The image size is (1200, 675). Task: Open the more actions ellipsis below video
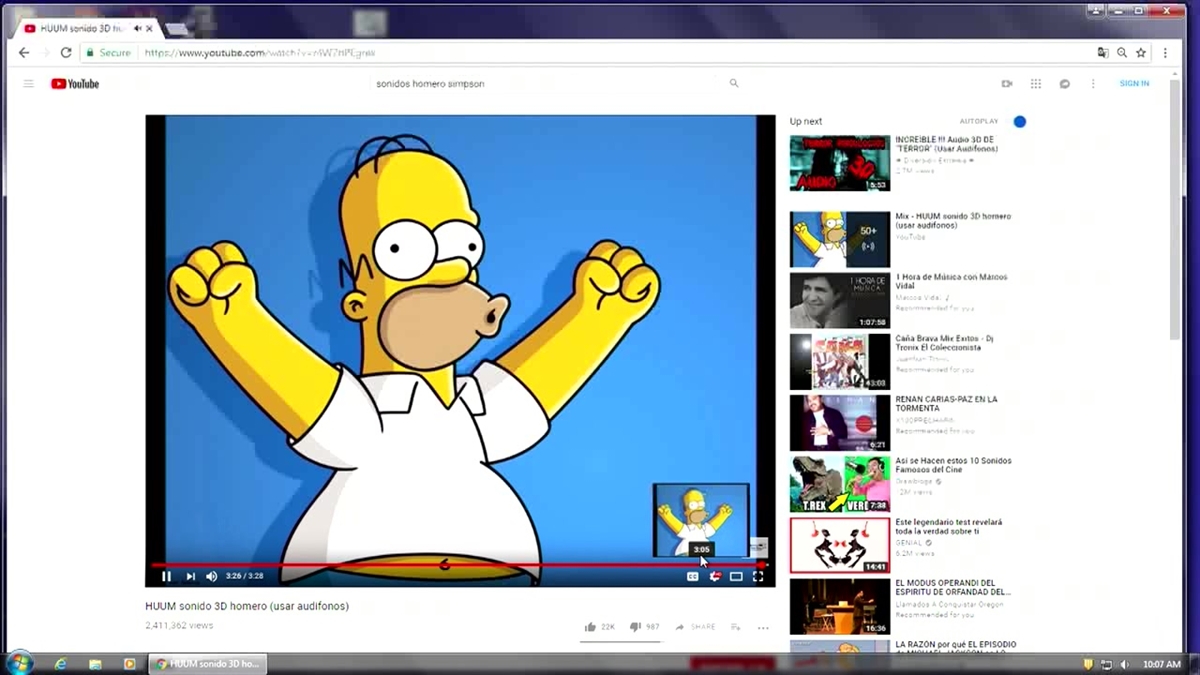763,628
